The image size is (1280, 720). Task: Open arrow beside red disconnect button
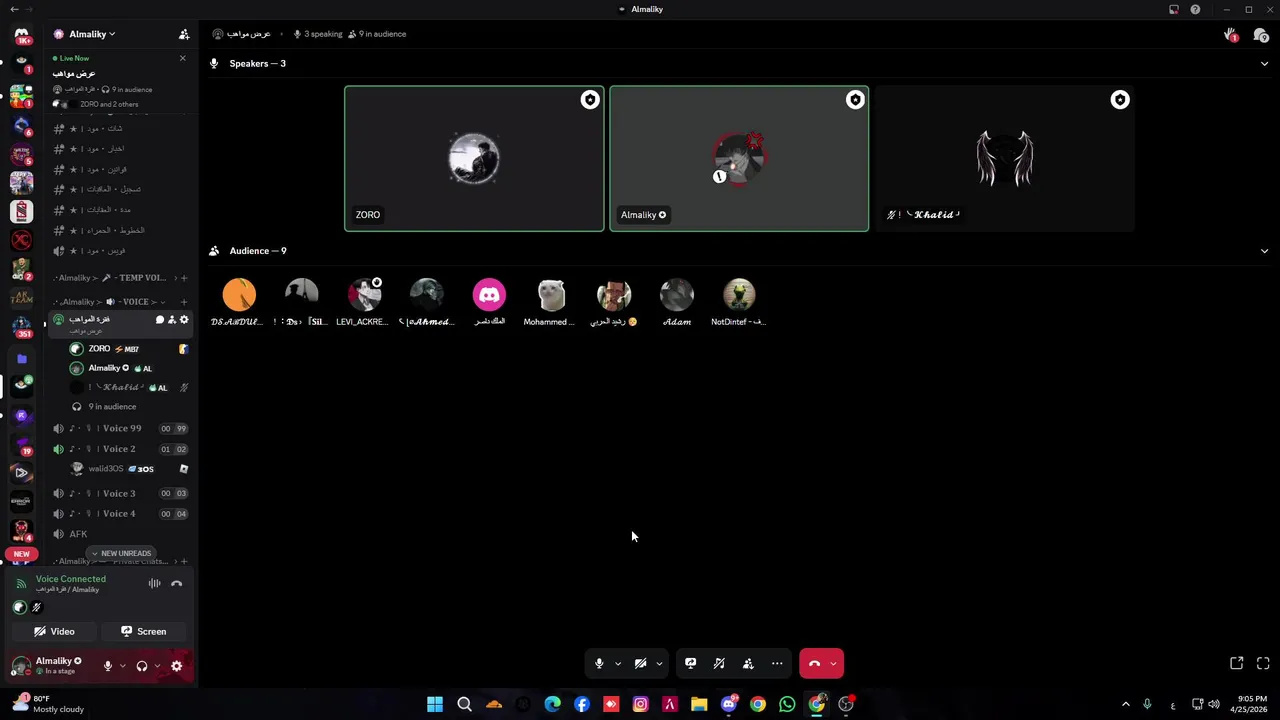[833, 663]
